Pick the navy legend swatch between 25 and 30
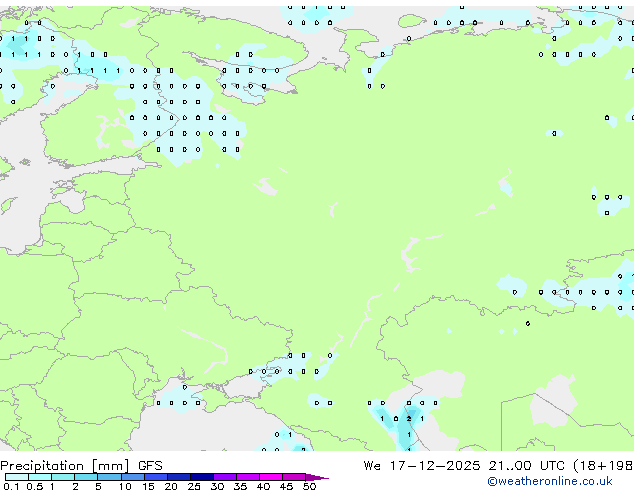This screenshot has width=634, height=490. click(201, 477)
